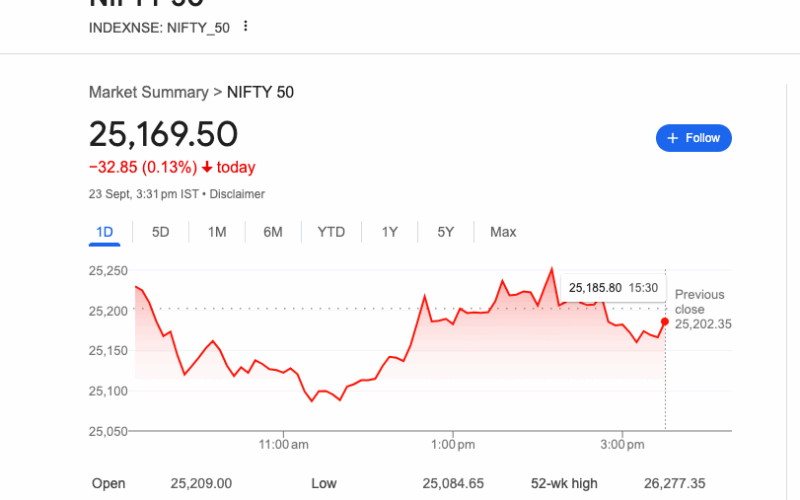Open the three-dot menu beside NIFTY_50

[x=246, y=27]
